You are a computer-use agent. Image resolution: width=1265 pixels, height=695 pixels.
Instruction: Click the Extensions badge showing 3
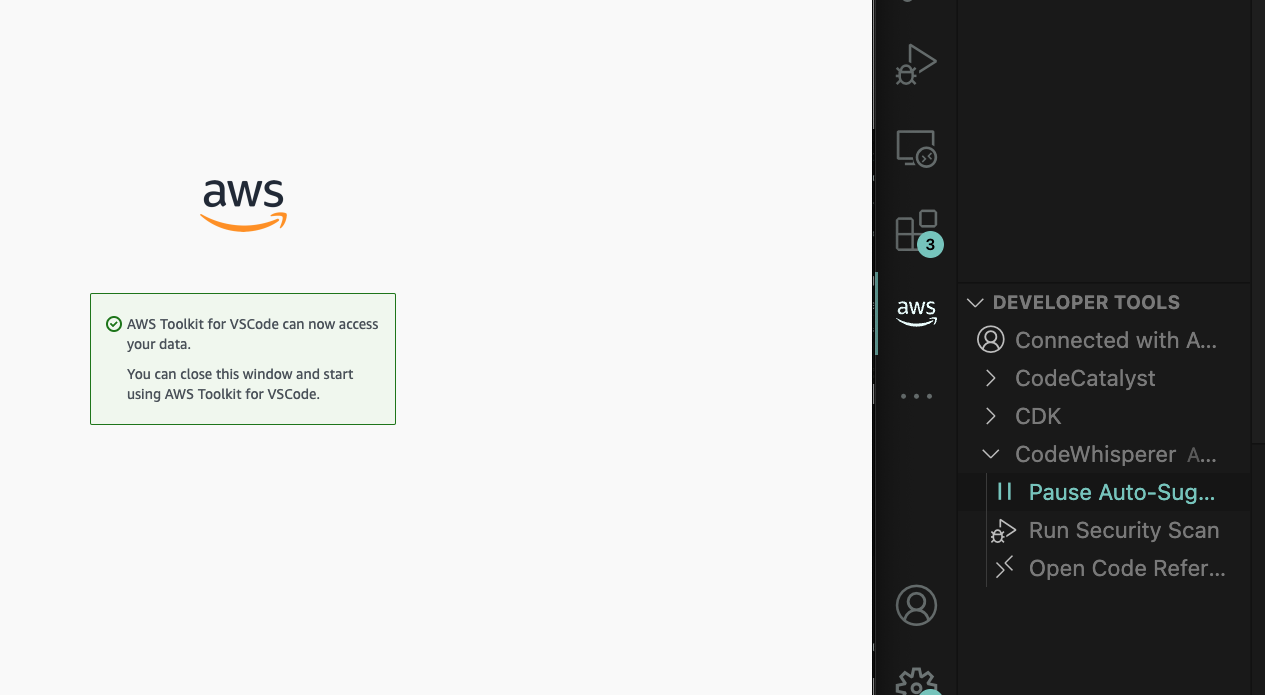[930, 244]
